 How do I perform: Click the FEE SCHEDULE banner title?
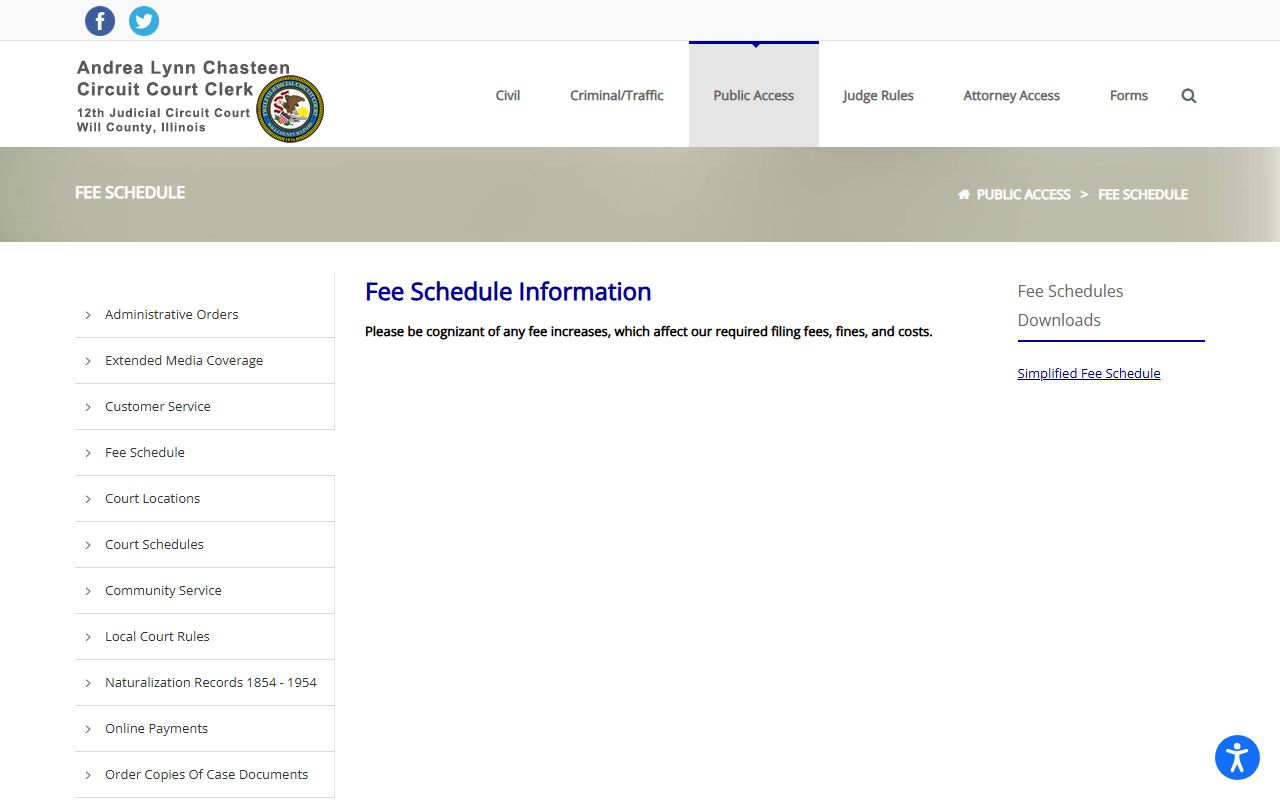[130, 192]
